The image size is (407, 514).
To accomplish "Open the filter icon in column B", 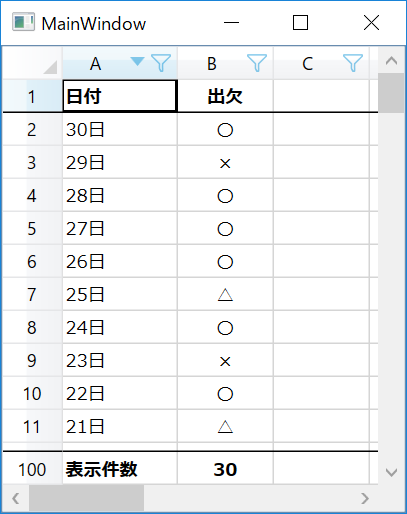I will coord(257,63).
